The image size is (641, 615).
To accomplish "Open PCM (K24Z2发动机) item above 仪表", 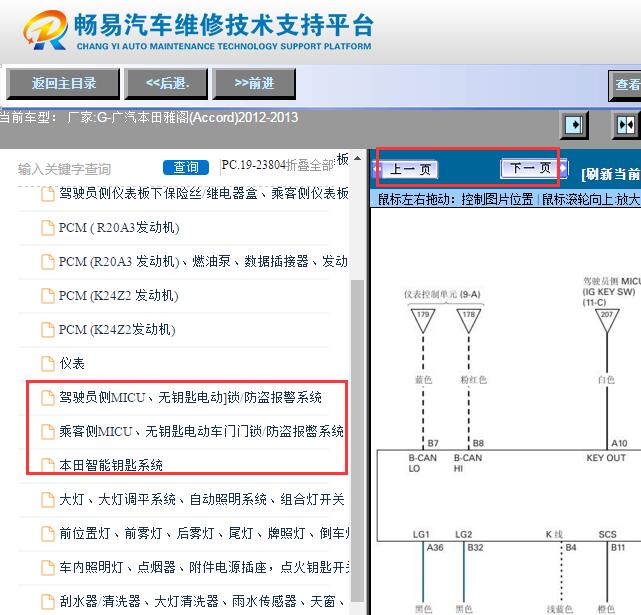I will [x=117, y=329].
